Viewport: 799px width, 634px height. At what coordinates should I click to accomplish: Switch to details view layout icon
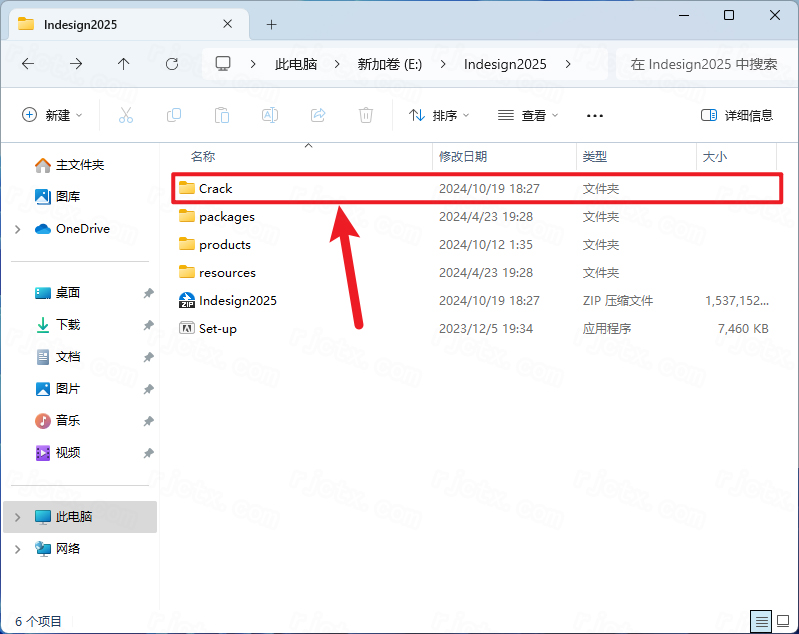[x=761, y=621]
